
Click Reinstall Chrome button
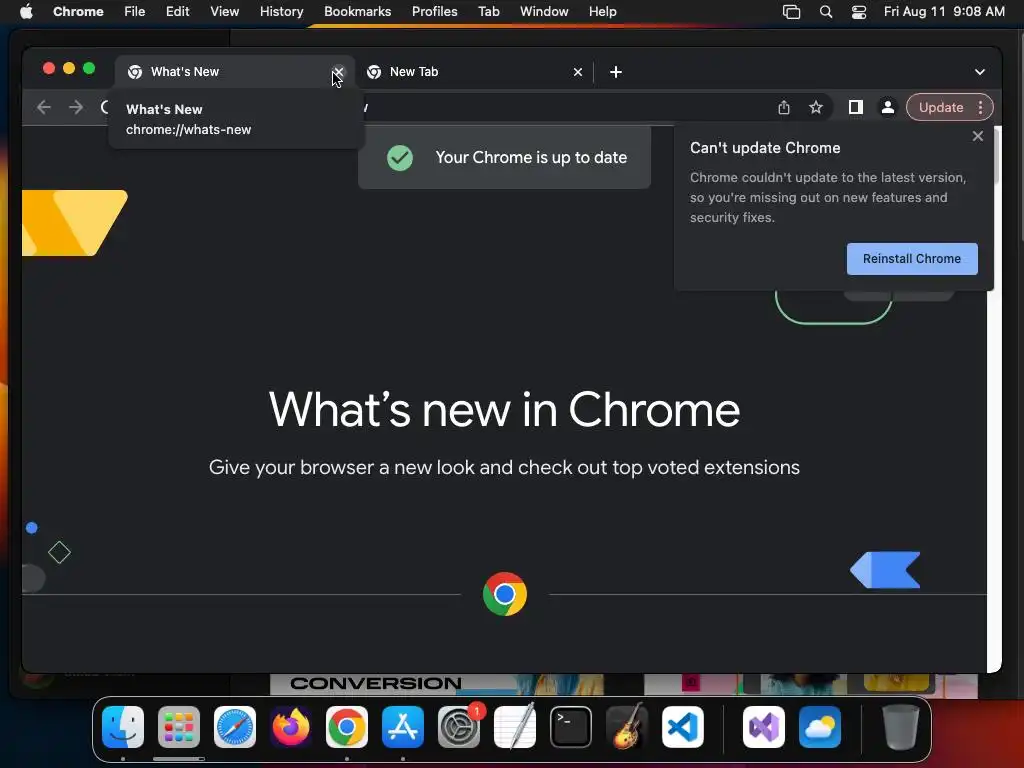coord(912,259)
